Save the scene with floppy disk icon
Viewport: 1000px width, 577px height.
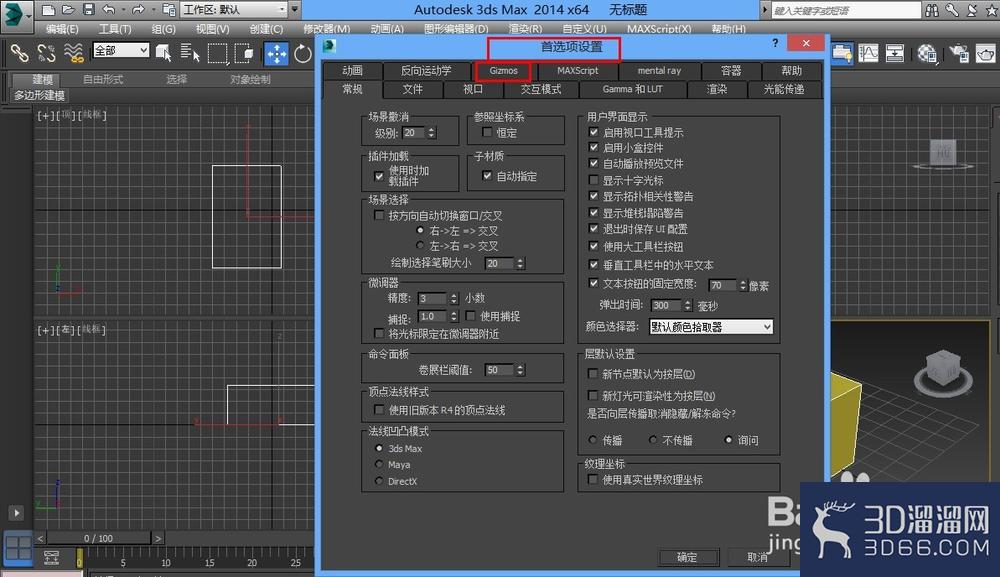pyautogui.click(x=89, y=10)
